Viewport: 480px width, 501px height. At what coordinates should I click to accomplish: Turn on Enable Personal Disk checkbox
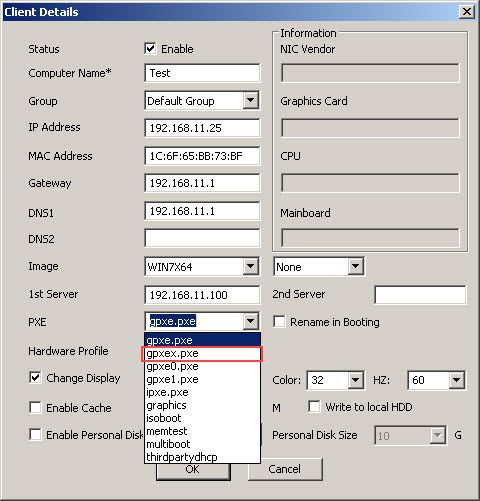[x=35, y=434]
